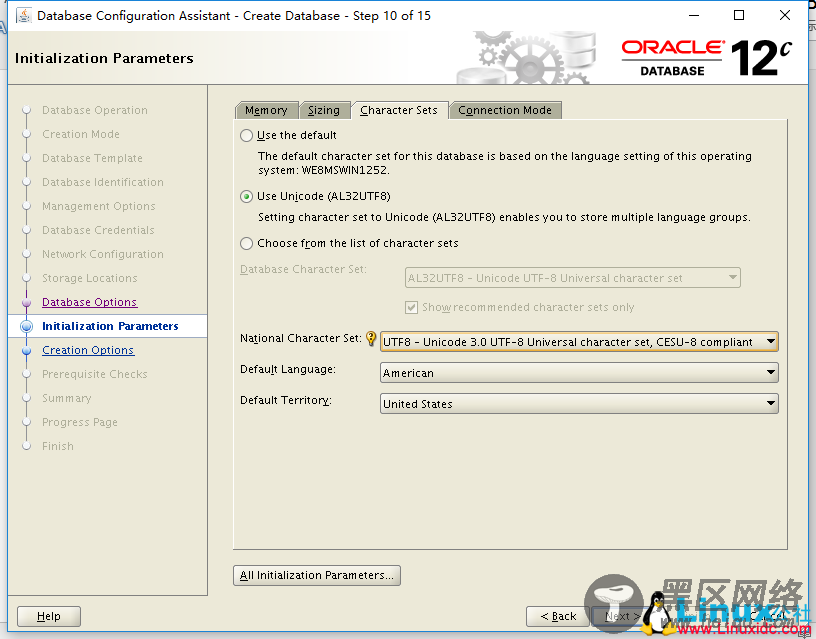Minimize the Database Configuration Assistant window
This screenshot has width=816, height=639.
pos(694,15)
